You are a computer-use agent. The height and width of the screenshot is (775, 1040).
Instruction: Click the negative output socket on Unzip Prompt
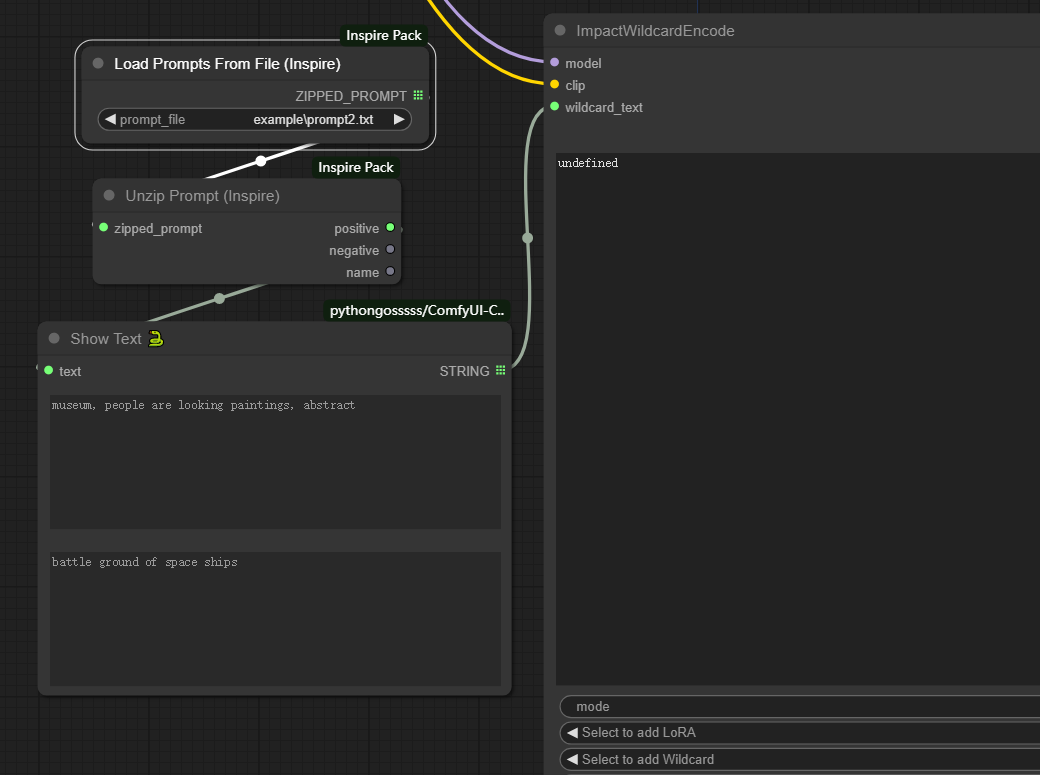(x=391, y=249)
